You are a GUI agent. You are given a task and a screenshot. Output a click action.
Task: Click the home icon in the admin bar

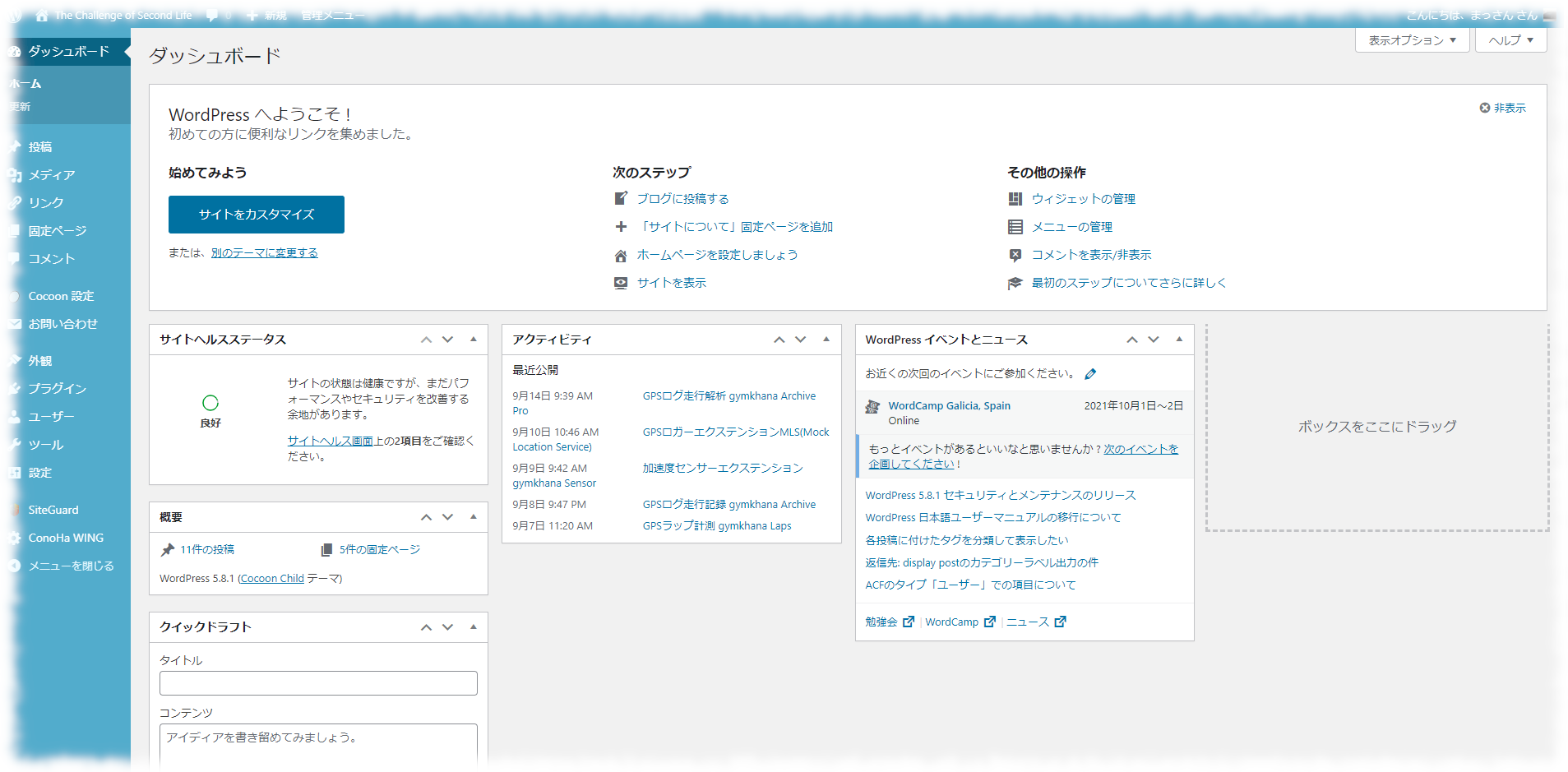pyautogui.click(x=42, y=16)
